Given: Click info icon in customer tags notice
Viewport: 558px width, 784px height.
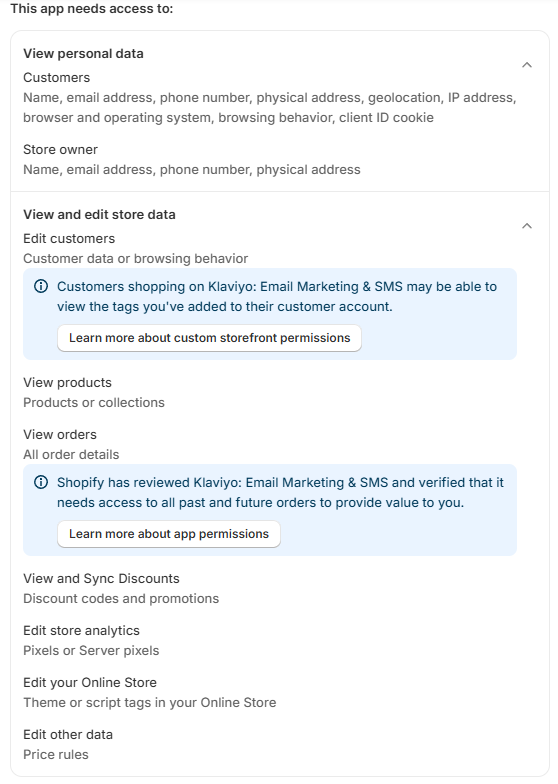Looking at the screenshot, I should 41,286.
